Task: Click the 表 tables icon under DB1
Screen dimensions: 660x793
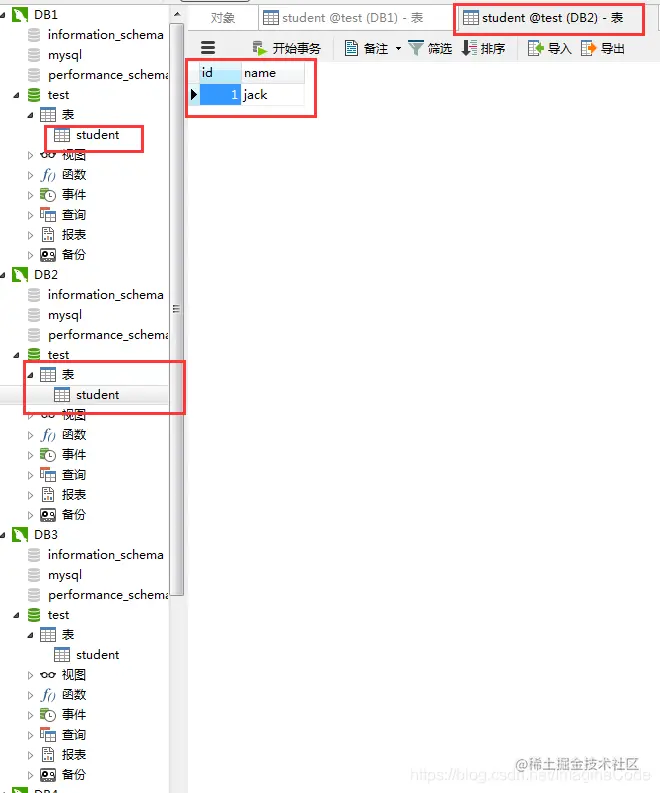Action: (x=48, y=115)
